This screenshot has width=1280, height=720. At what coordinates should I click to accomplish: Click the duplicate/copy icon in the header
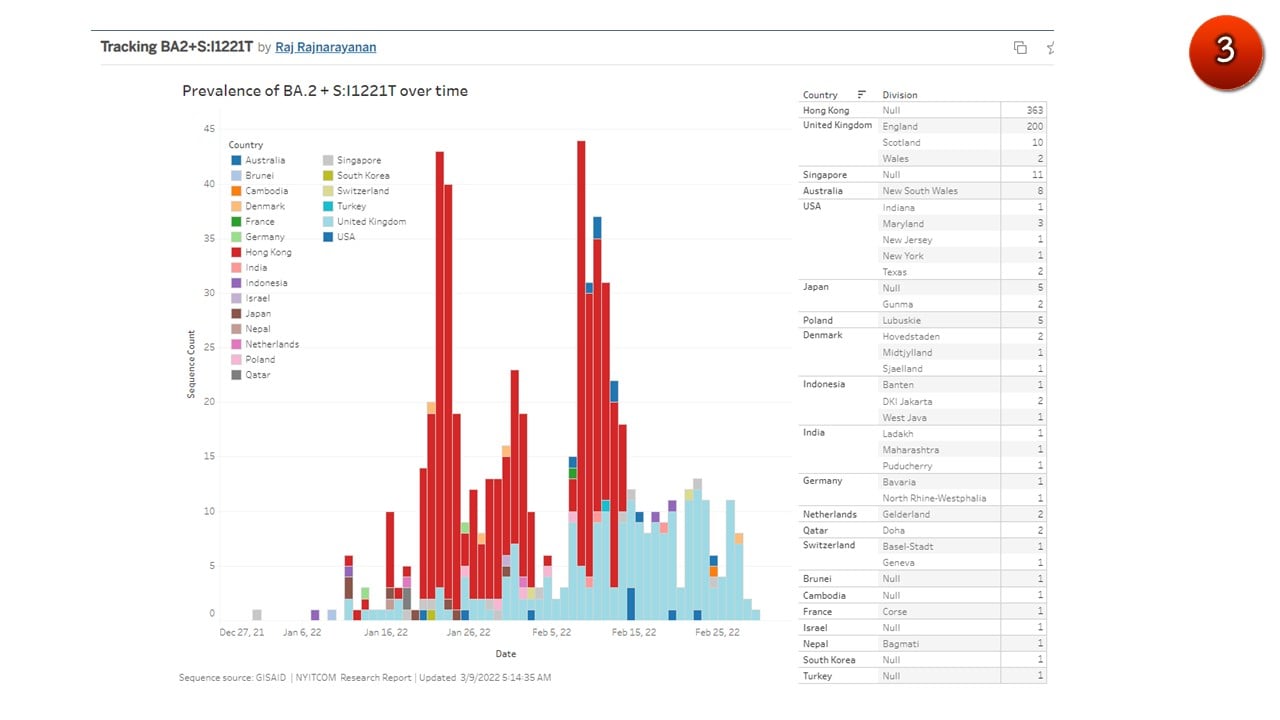(1020, 47)
